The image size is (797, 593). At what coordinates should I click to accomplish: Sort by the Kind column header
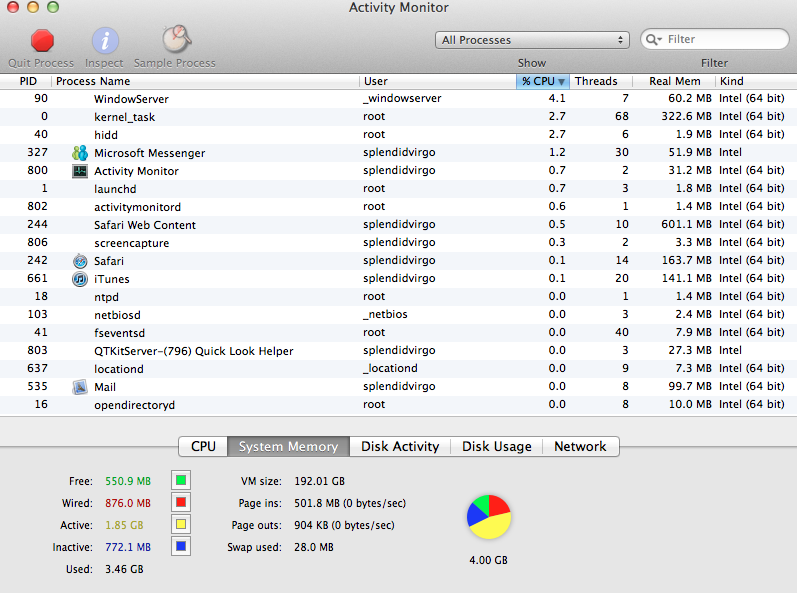click(756, 81)
